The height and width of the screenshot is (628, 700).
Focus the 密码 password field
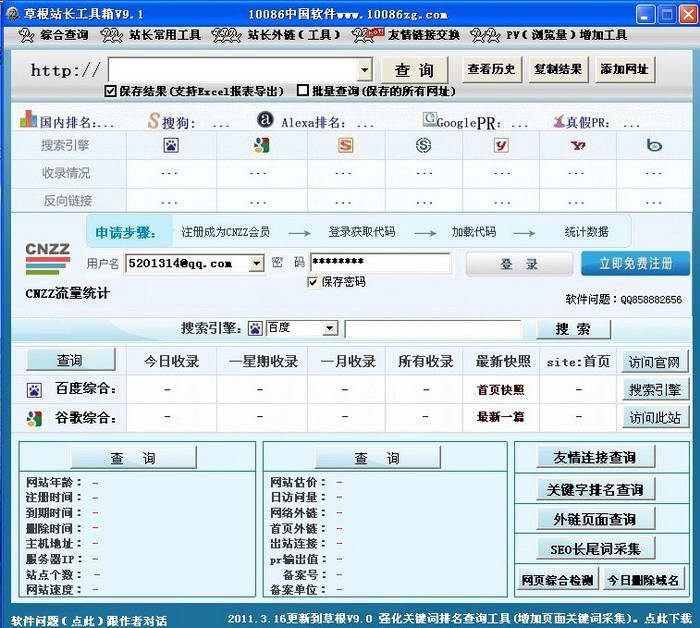point(381,262)
